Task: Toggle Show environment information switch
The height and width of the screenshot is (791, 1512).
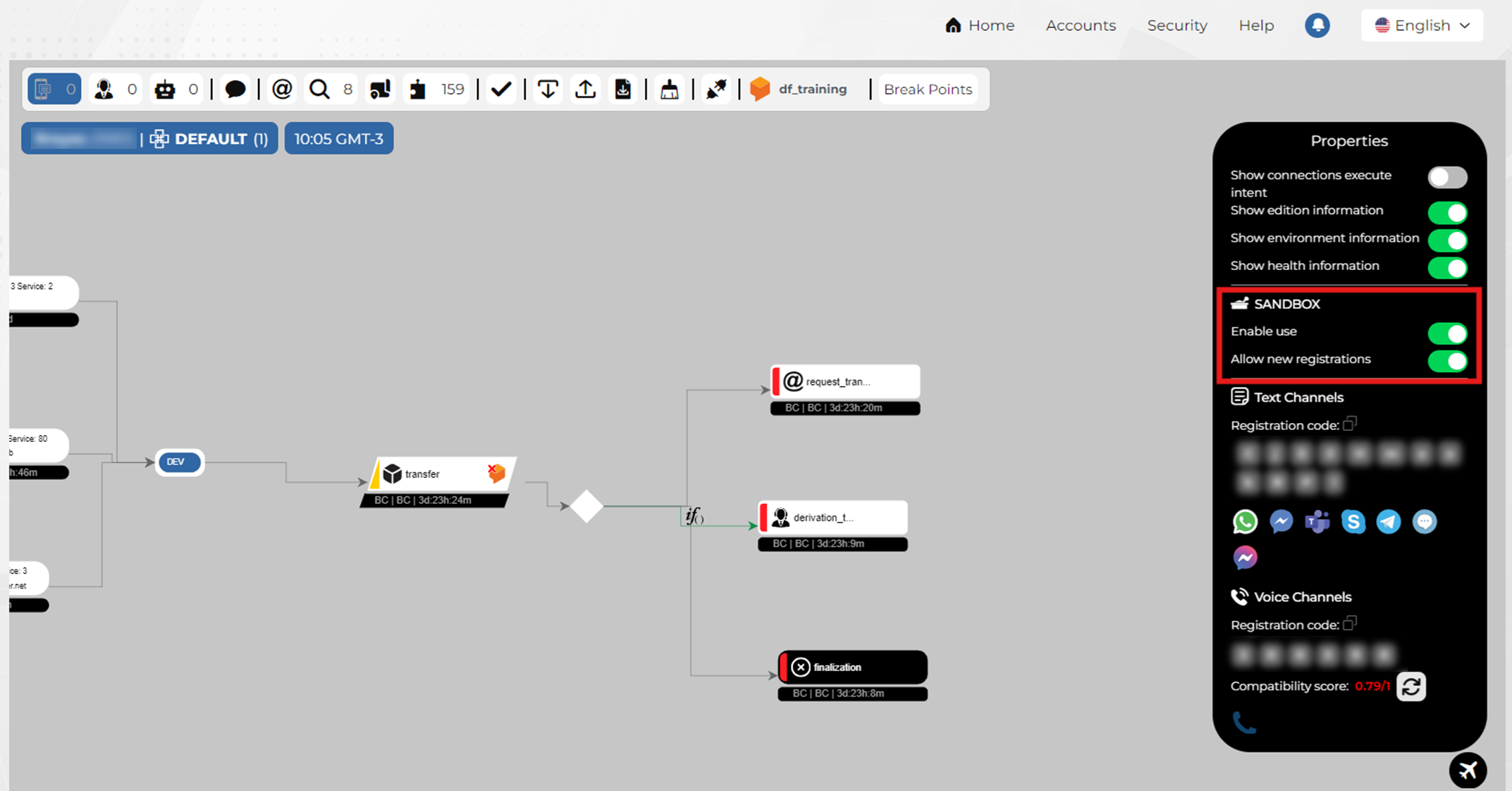Action: (1447, 240)
